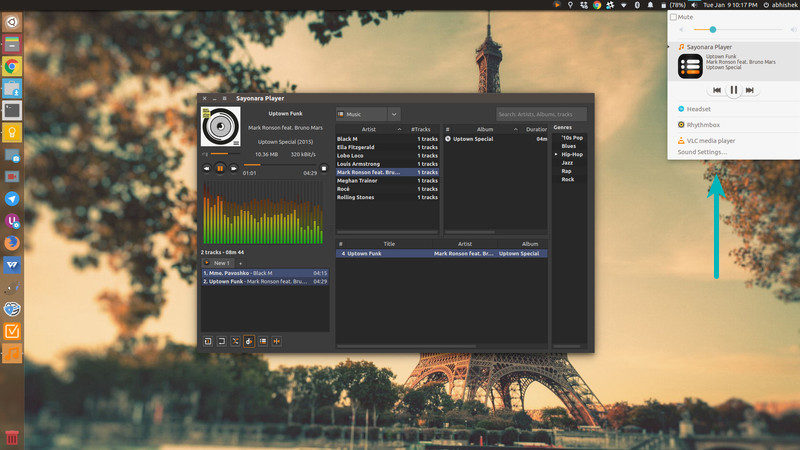The image size is (800, 450).
Task: Toggle repeat-all button in playlist toolbar
Action: click(x=221, y=341)
